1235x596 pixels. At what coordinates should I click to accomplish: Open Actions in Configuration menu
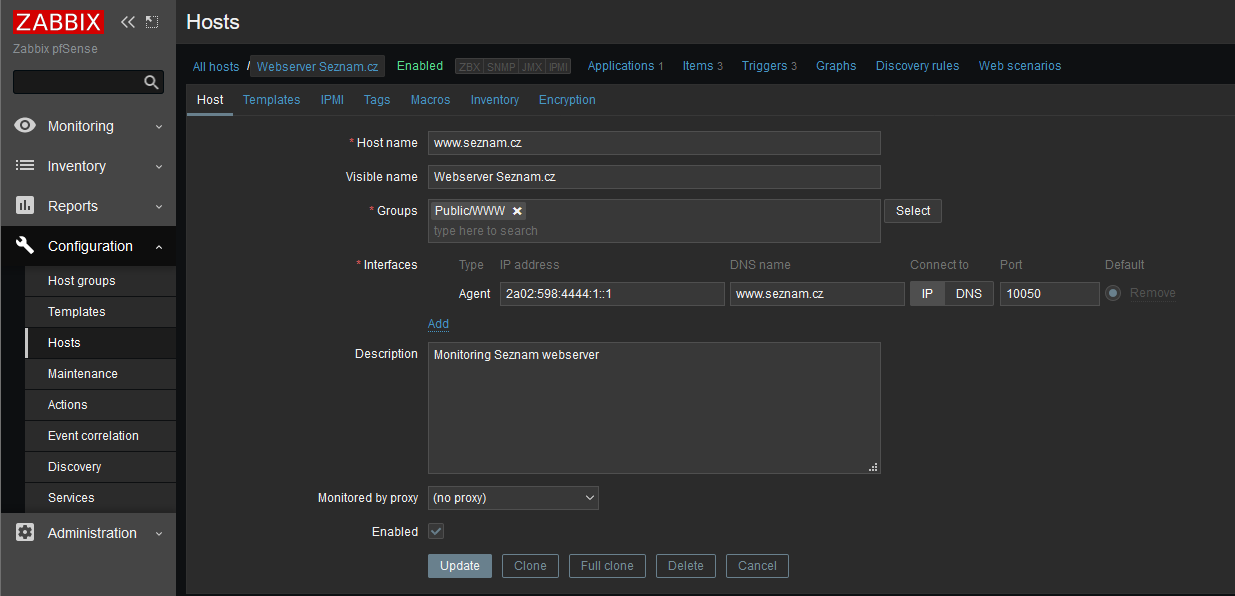[x=100, y=405]
